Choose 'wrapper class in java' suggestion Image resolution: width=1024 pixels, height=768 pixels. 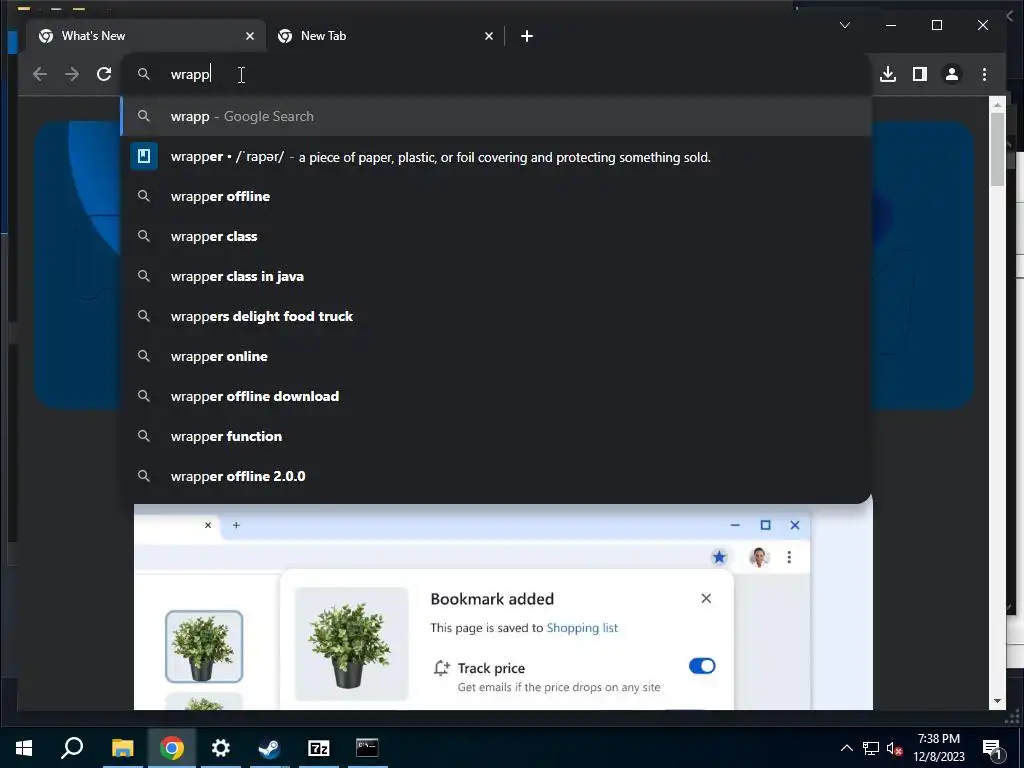(496, 276)
